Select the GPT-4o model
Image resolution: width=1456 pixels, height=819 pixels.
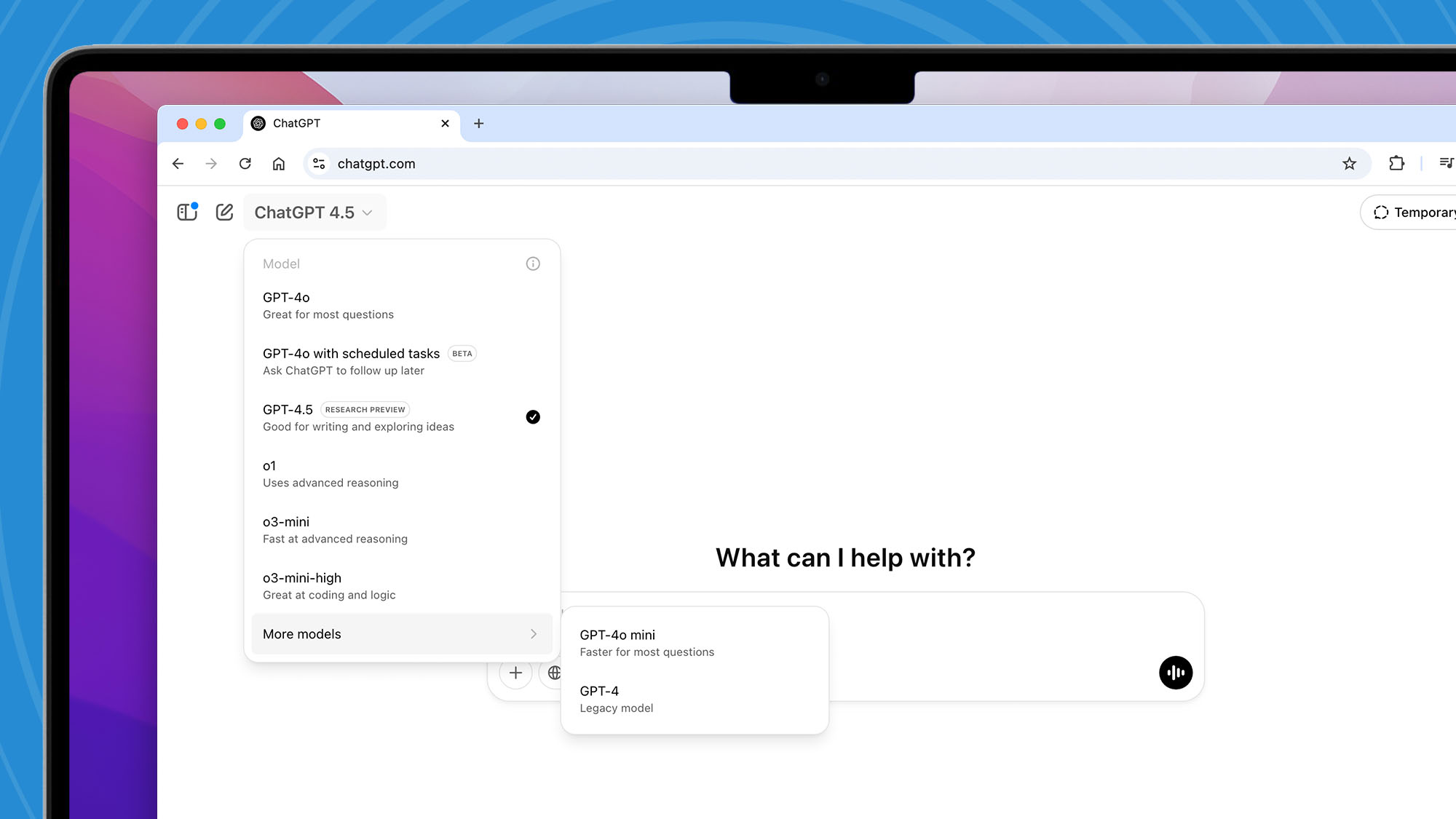402,306
